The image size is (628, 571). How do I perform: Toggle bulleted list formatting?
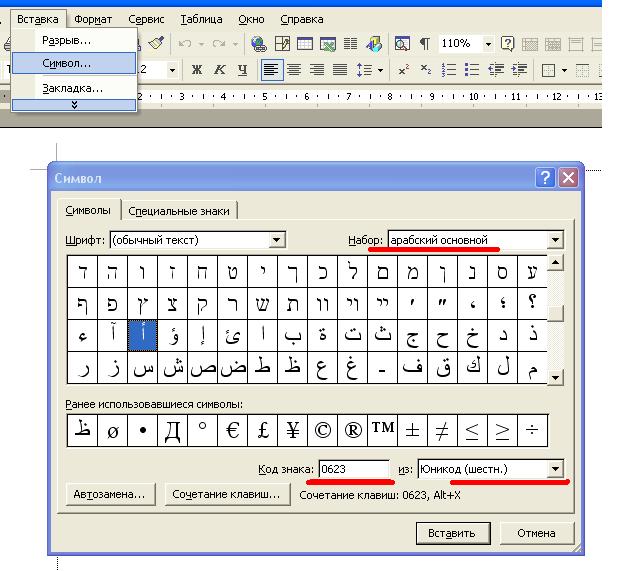[472, 70]
